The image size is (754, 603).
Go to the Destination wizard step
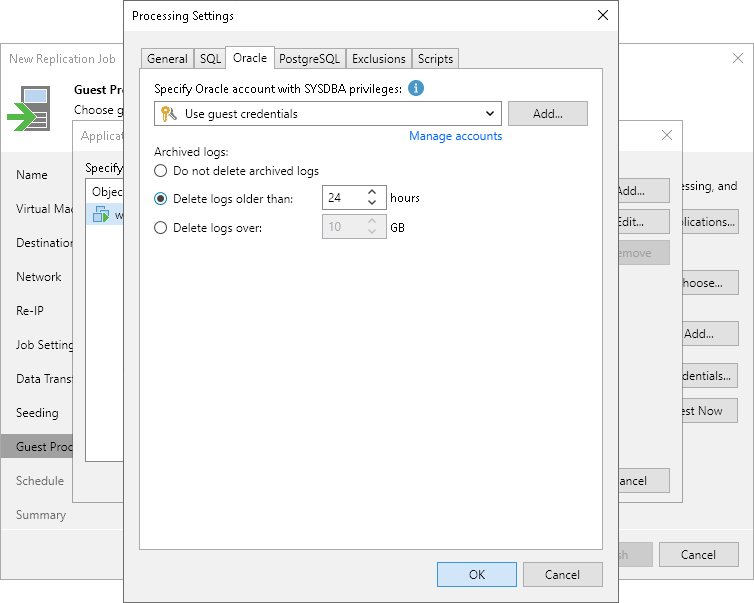click(x=44, y=242)
